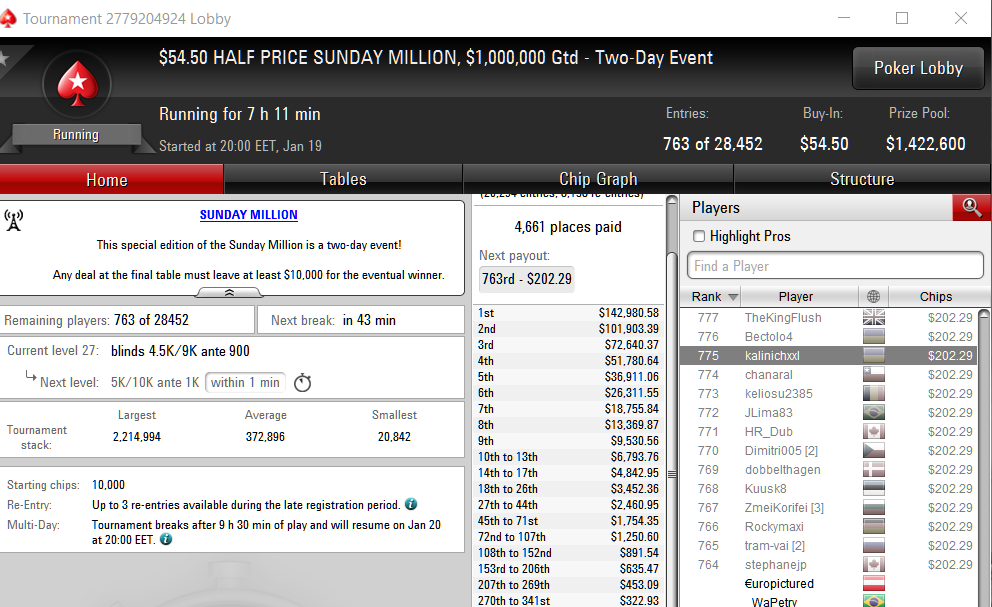992x607 pixels.
Task: Click the '10th to 13th' payout row
Action: (x=568, y=457)
